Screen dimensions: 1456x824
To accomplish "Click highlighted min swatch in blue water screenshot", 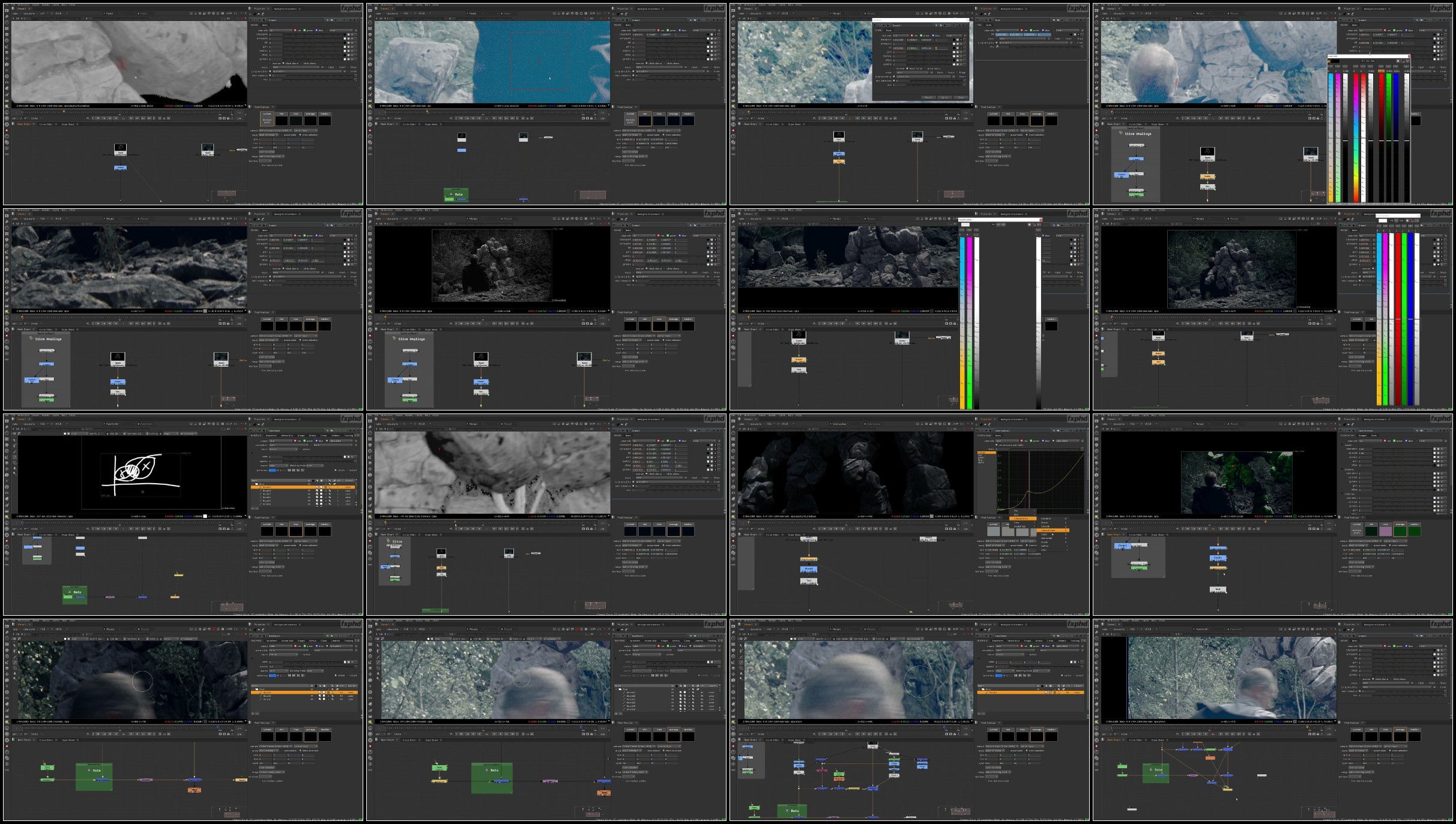I will [x=645, y=119].
